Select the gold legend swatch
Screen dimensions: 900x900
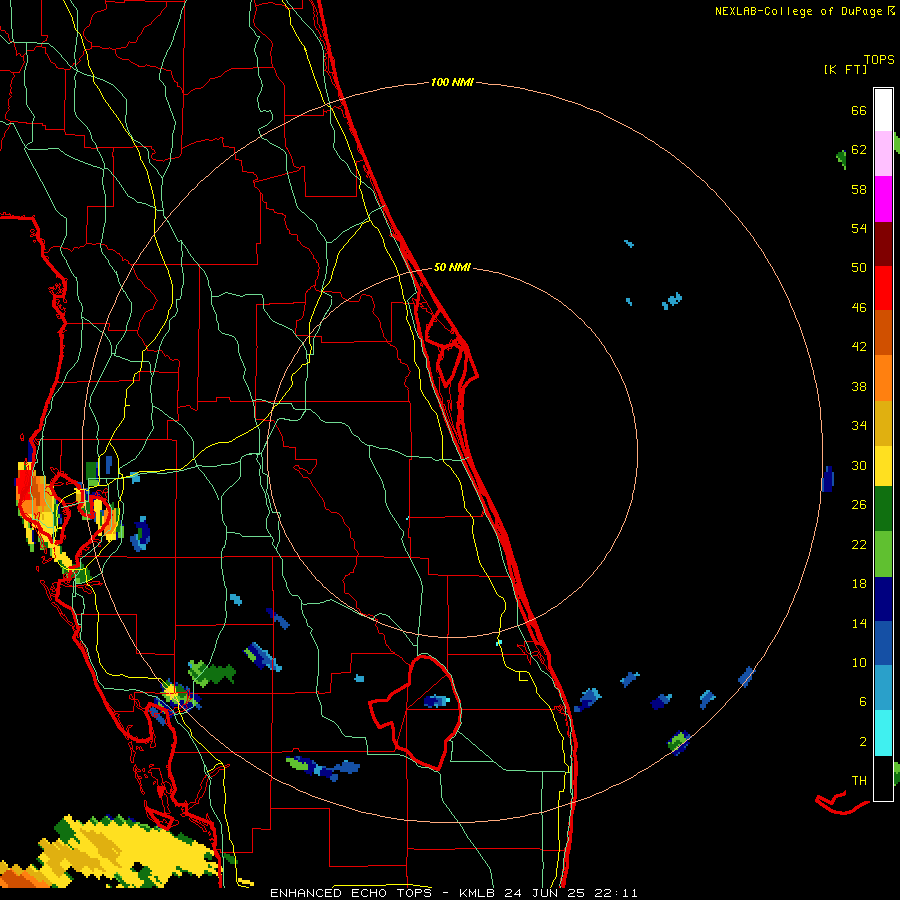tap(883, 423)
